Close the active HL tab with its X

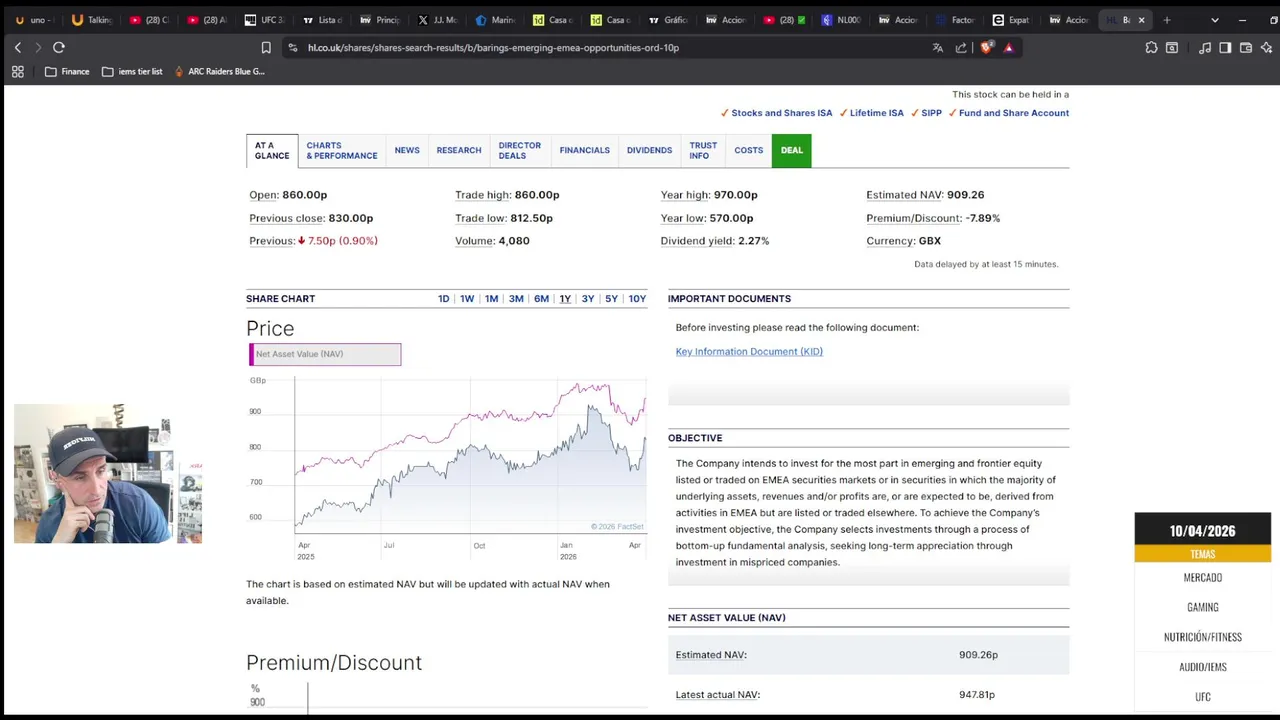point(1141,20)
